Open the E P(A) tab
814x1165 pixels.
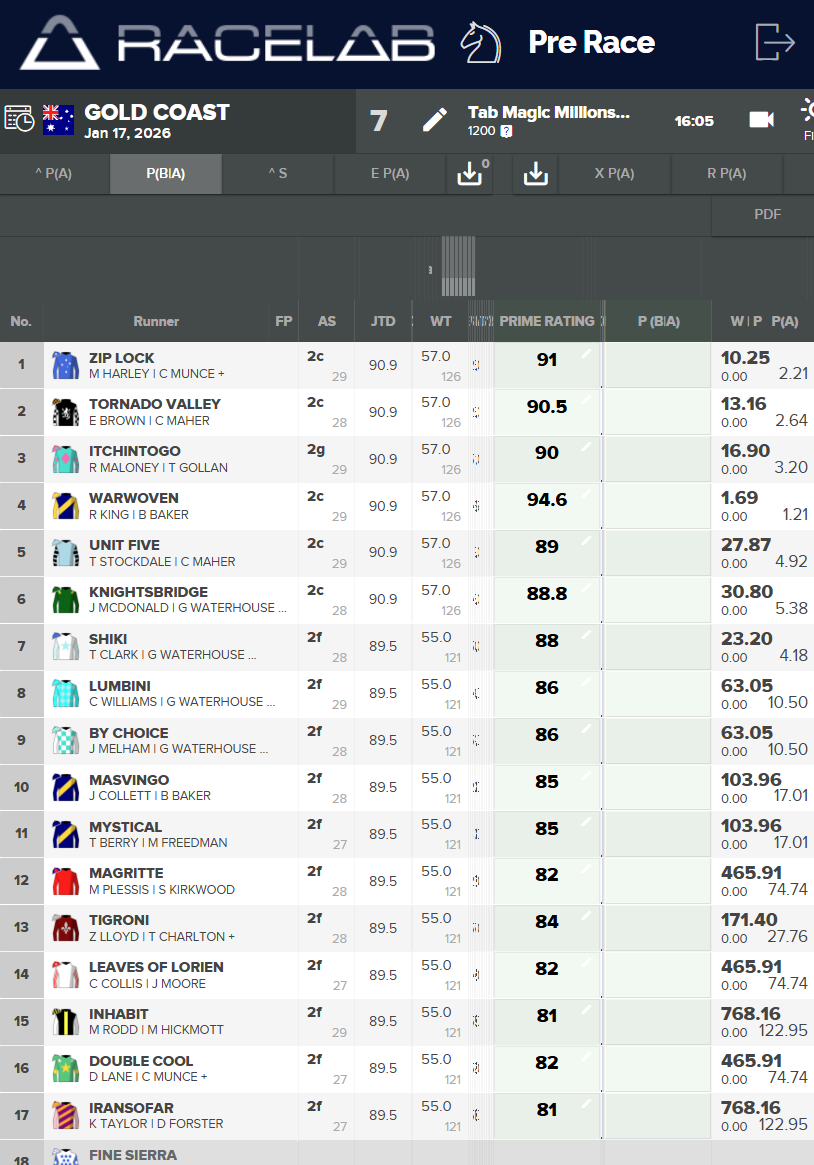390,174
